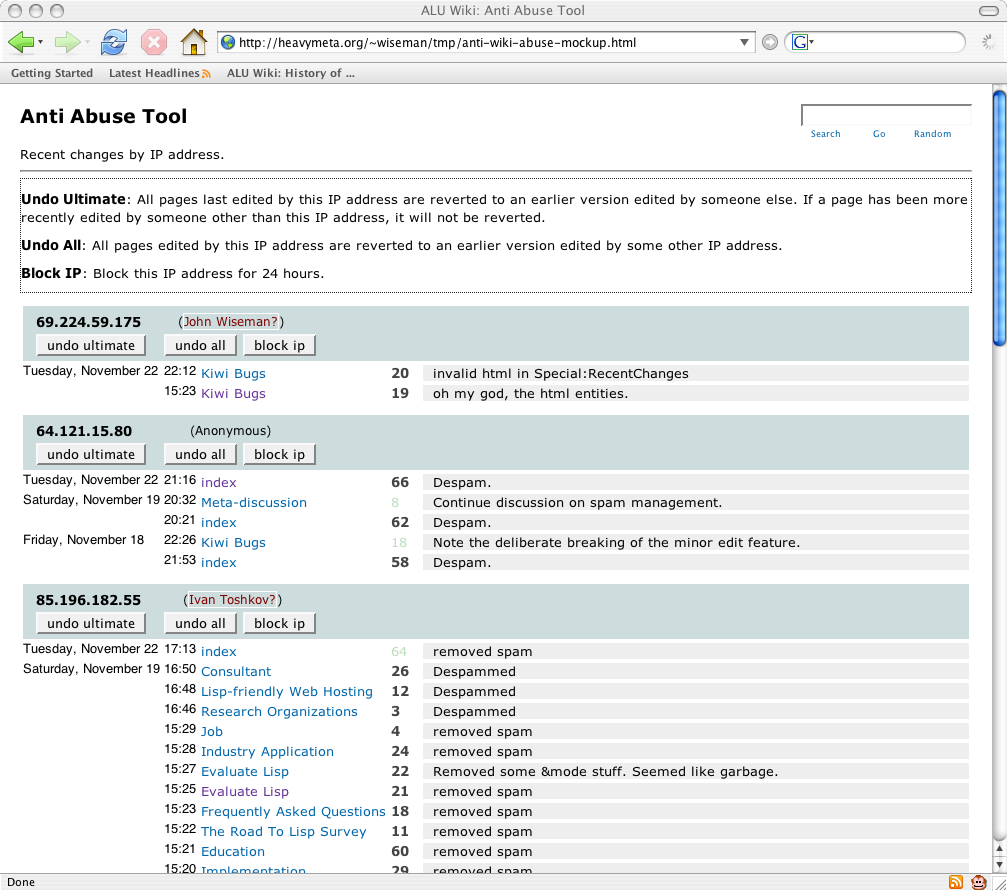Image resolution: width=1007 pixels, height=891 pixels.
Task: Open Kiwi Bugs link at 22:12
Action: (x=233, y=374)
